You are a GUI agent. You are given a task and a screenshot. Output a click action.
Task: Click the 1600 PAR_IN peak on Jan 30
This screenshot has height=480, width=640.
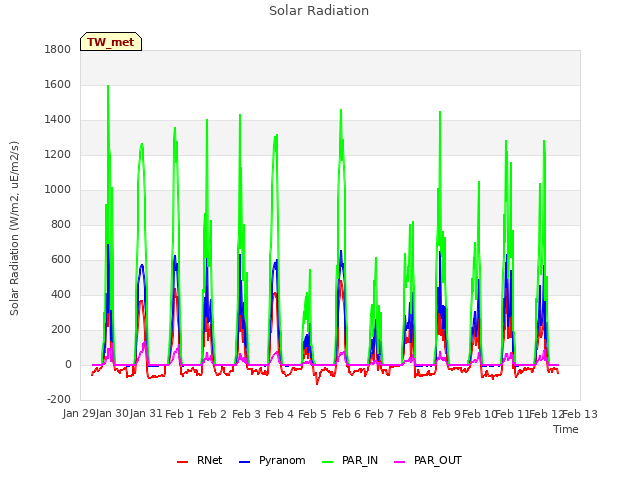click(108, 86)
